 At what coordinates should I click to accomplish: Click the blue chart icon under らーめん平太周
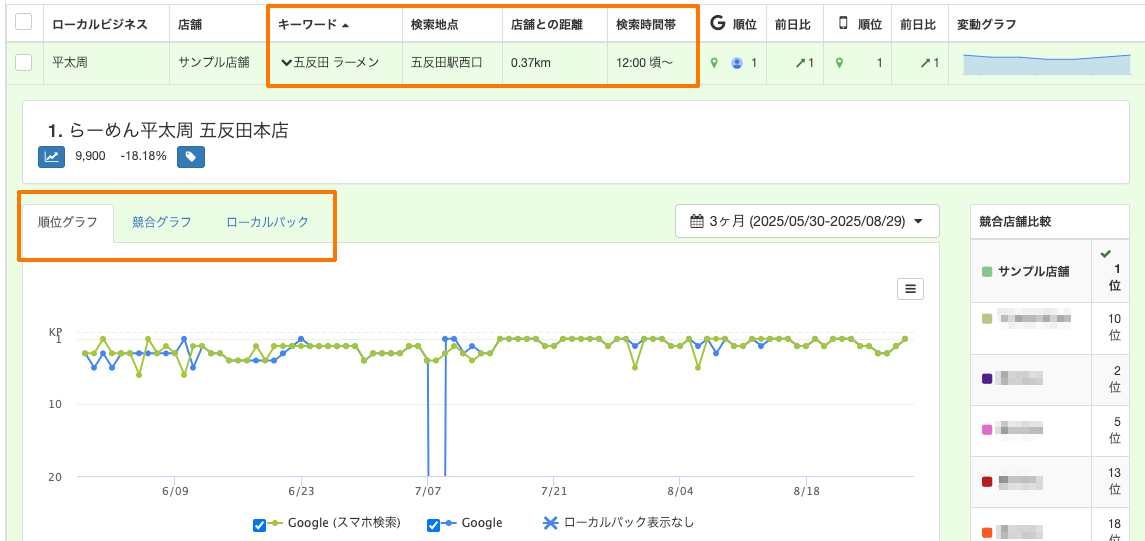(51, 156)
